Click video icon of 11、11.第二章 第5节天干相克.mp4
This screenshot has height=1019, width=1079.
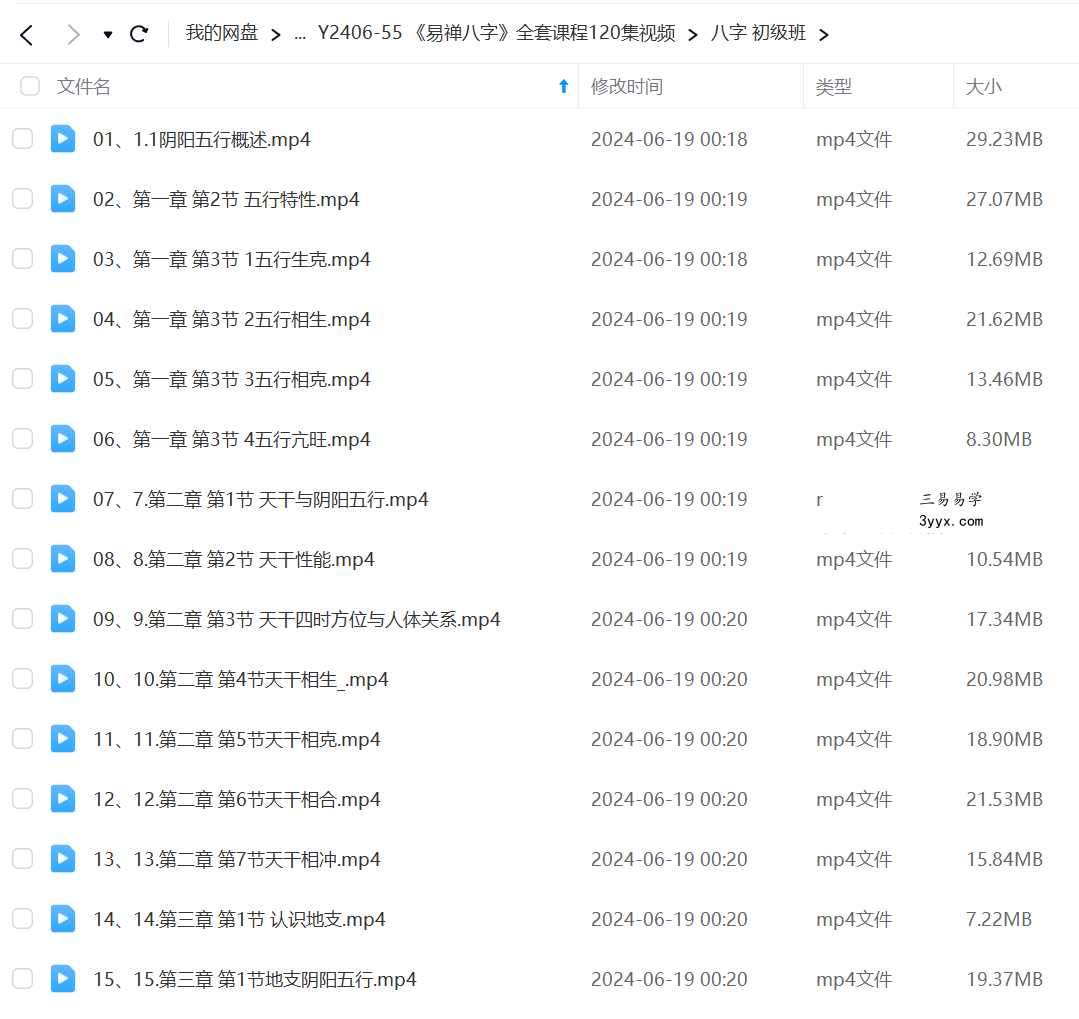[x=63, y=738]
